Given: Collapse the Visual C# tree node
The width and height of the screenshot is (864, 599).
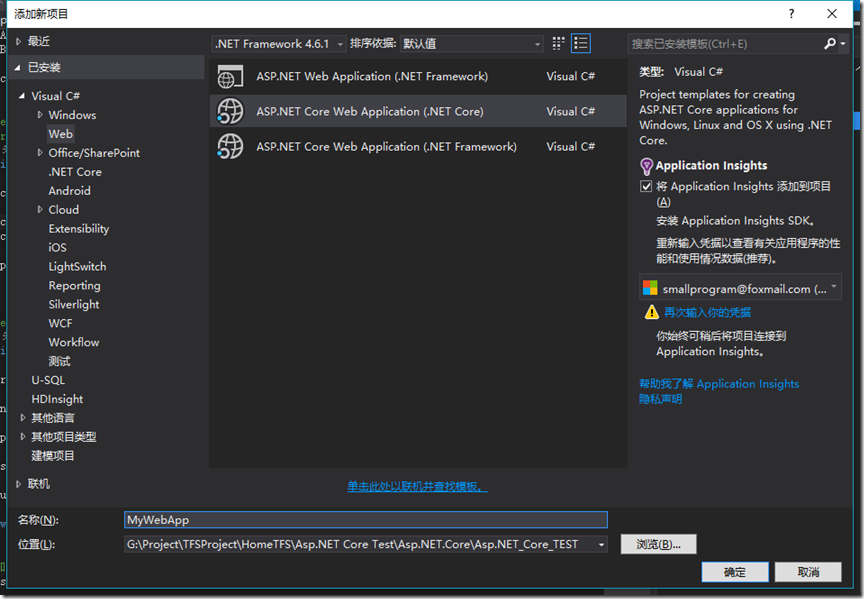Looking at the screenshot, I should [x=22, y=96].
